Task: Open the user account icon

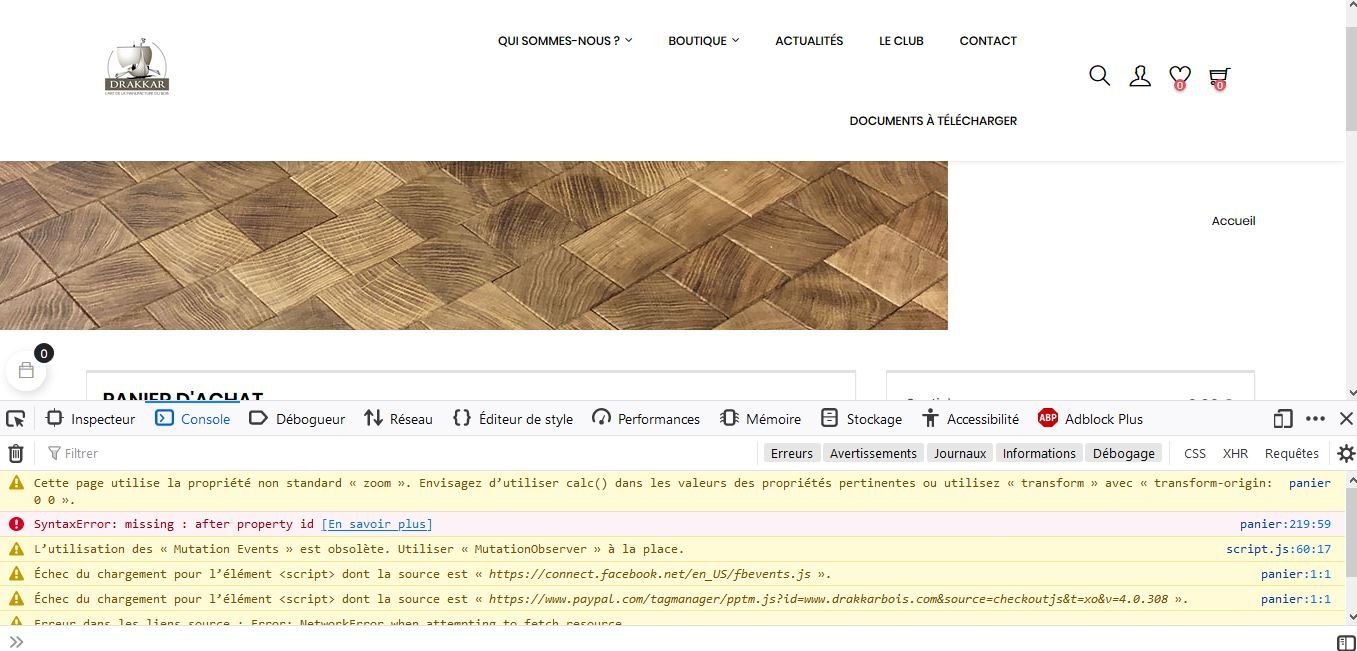Action: coord(1140,76)
